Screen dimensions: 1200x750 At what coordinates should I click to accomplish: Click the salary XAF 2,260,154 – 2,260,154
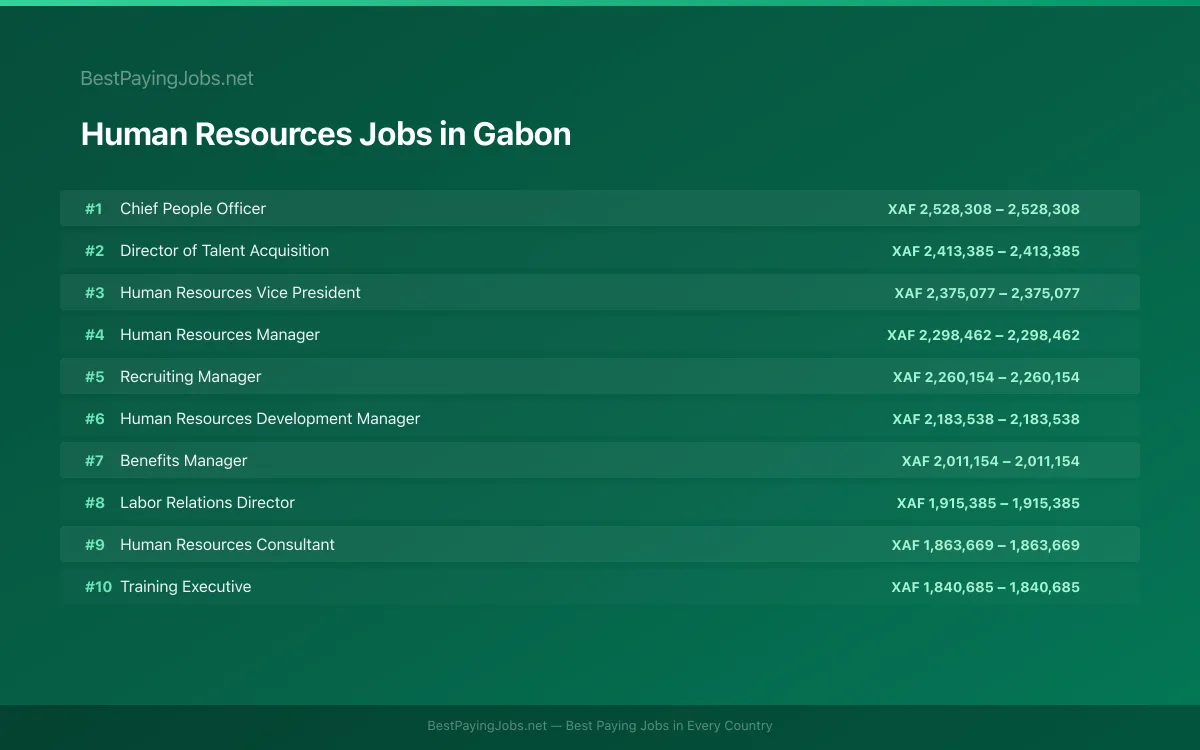pos(986,377)
